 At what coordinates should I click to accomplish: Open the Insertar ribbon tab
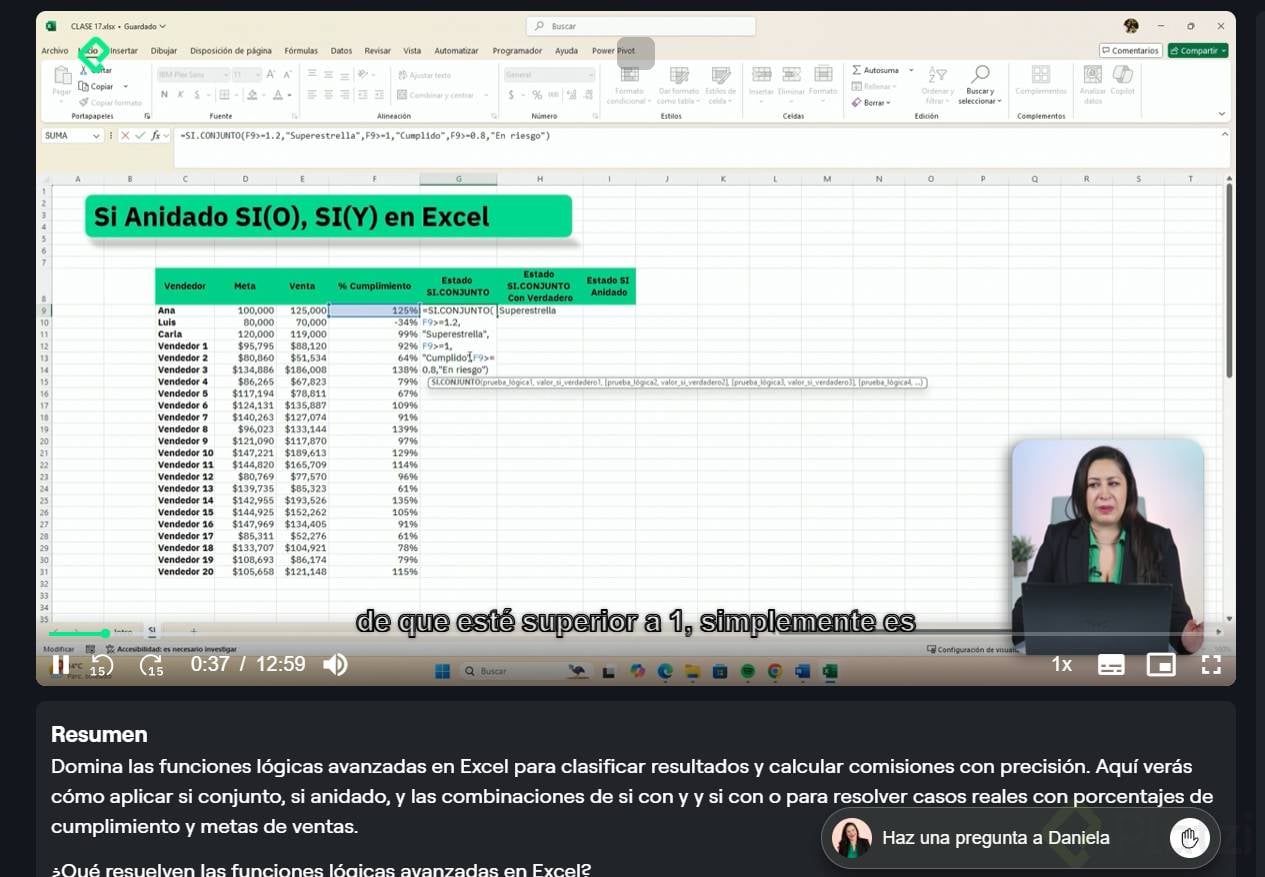tap(124, 51)
